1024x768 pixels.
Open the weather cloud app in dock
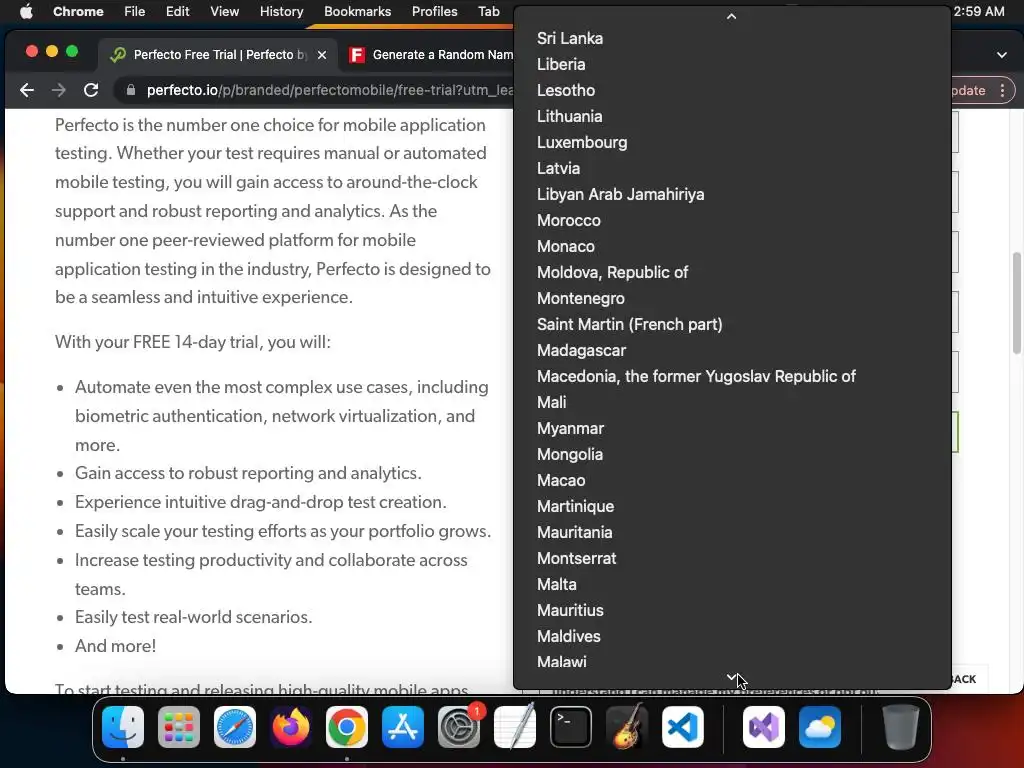[x=820, y=727]
